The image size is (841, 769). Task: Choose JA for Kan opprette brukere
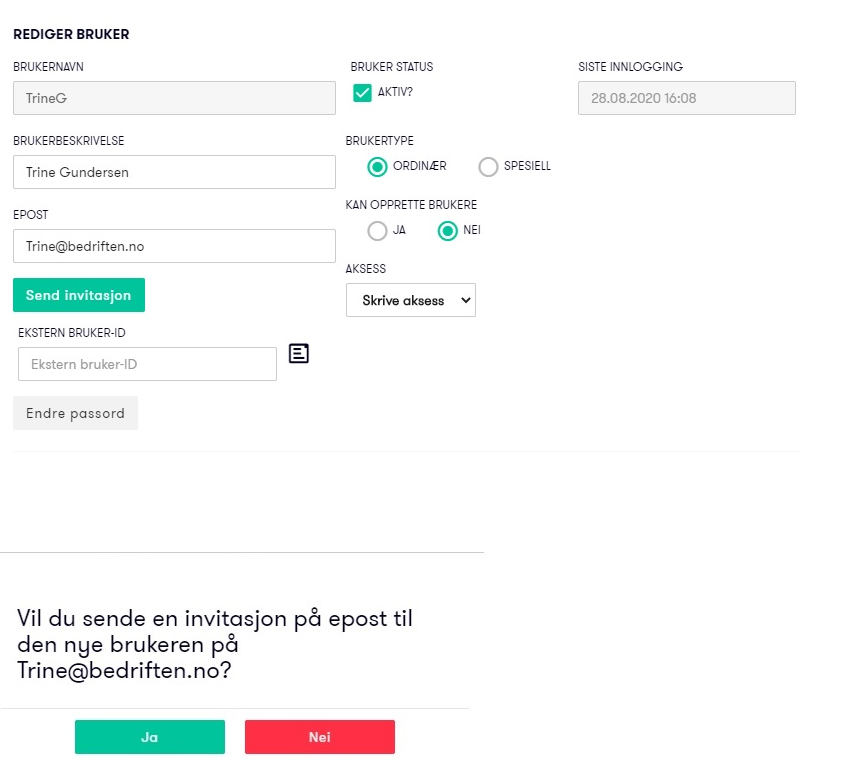pos(377,231)
